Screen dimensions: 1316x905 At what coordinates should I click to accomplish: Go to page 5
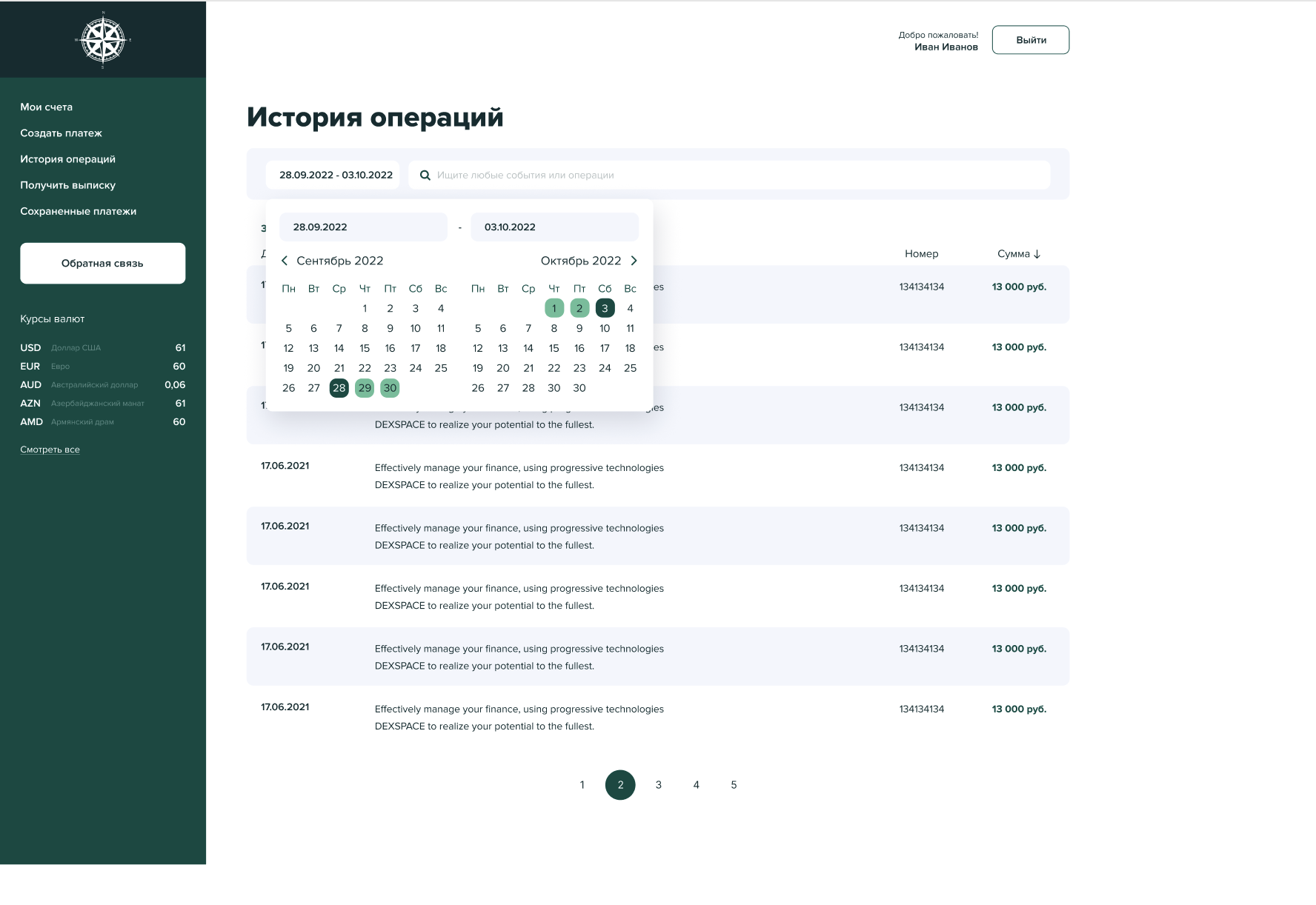(734, 785)
